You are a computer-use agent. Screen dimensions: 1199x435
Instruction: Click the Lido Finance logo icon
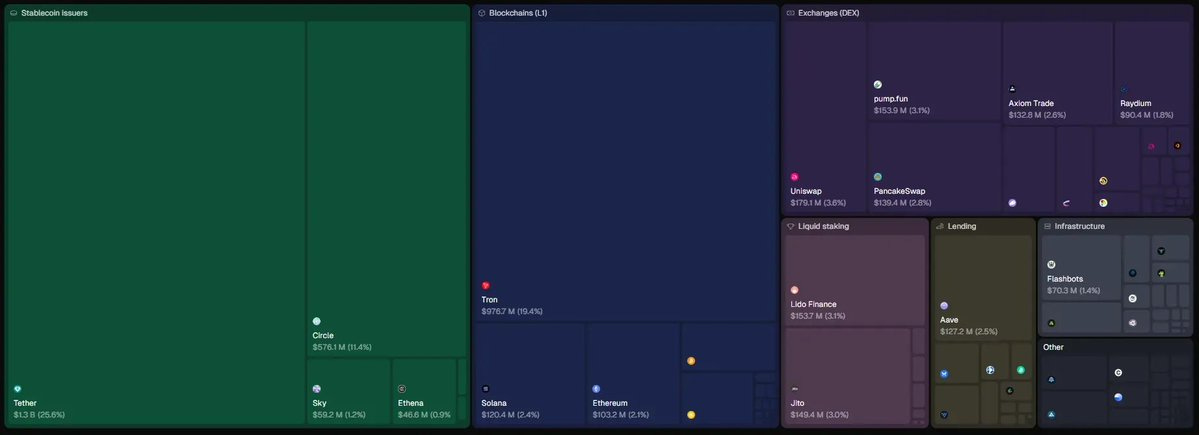click(794, 291)
